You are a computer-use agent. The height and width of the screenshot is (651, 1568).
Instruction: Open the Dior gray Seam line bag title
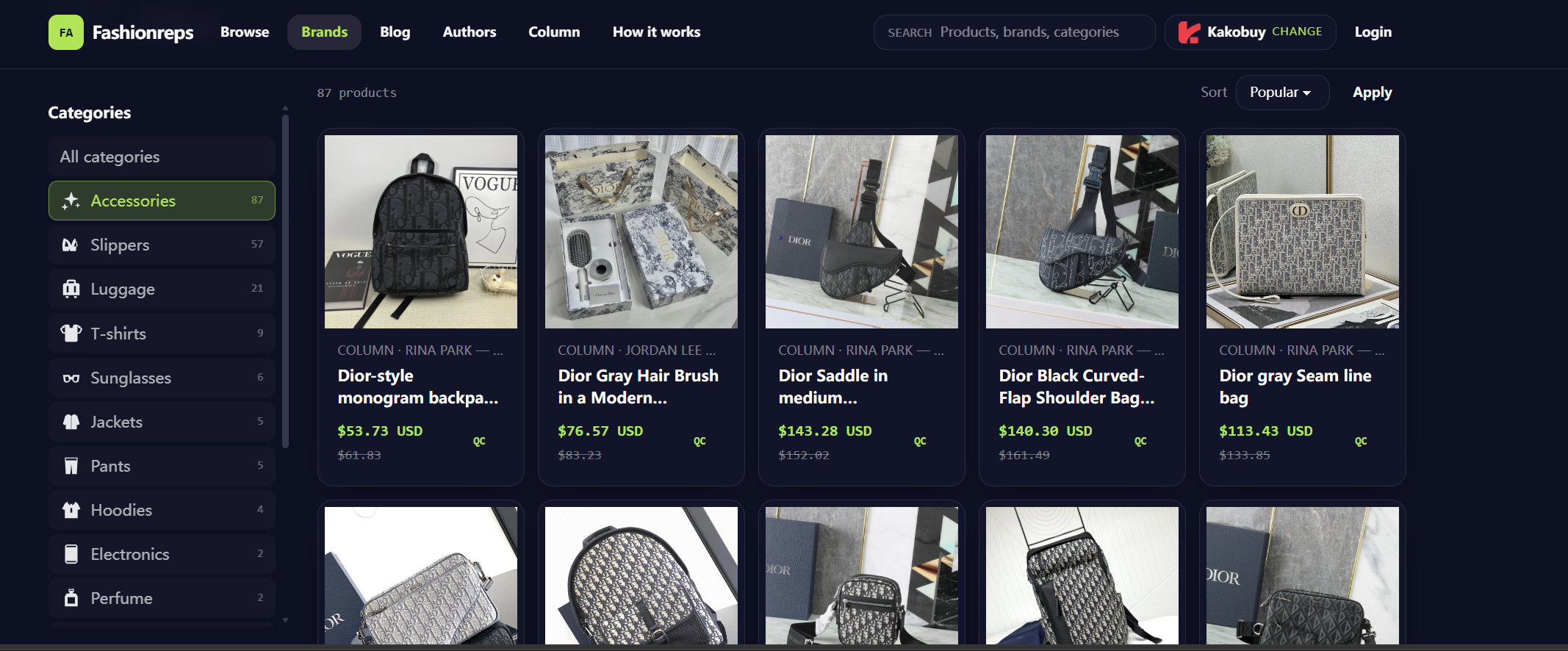1295,386
